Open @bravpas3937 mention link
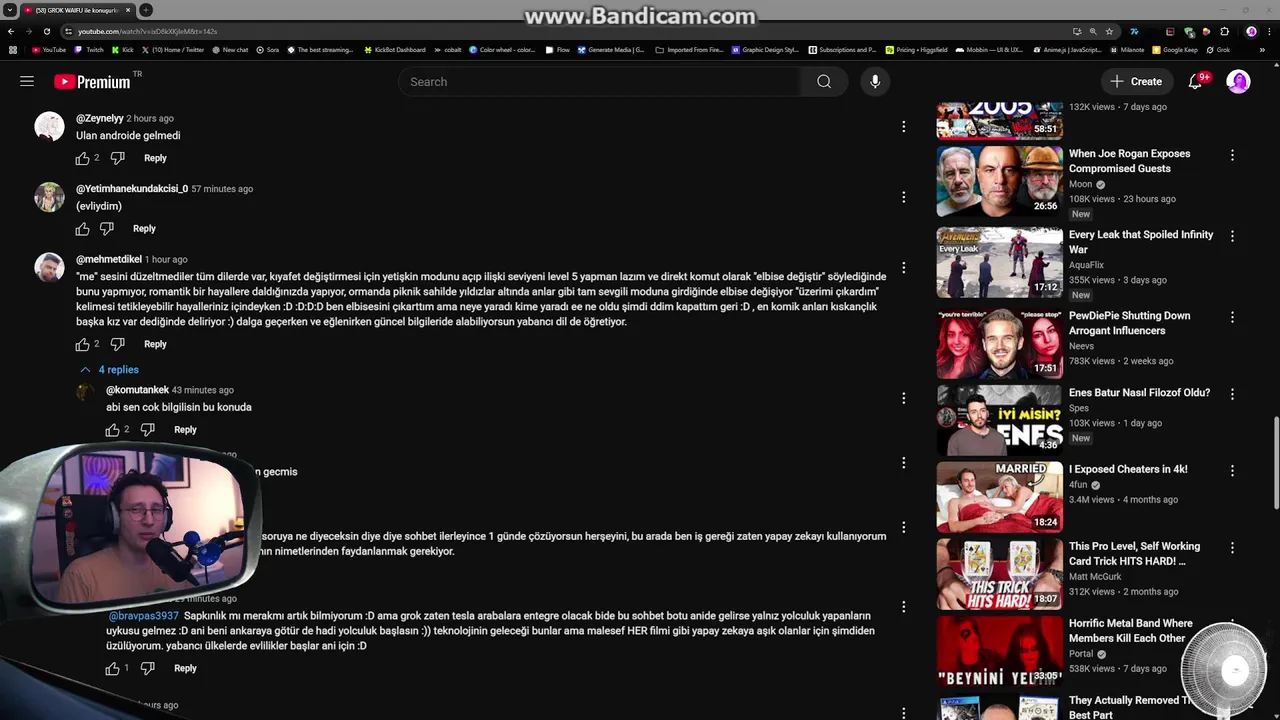The height and width of the screenshot is (720, 1280). 143,616
